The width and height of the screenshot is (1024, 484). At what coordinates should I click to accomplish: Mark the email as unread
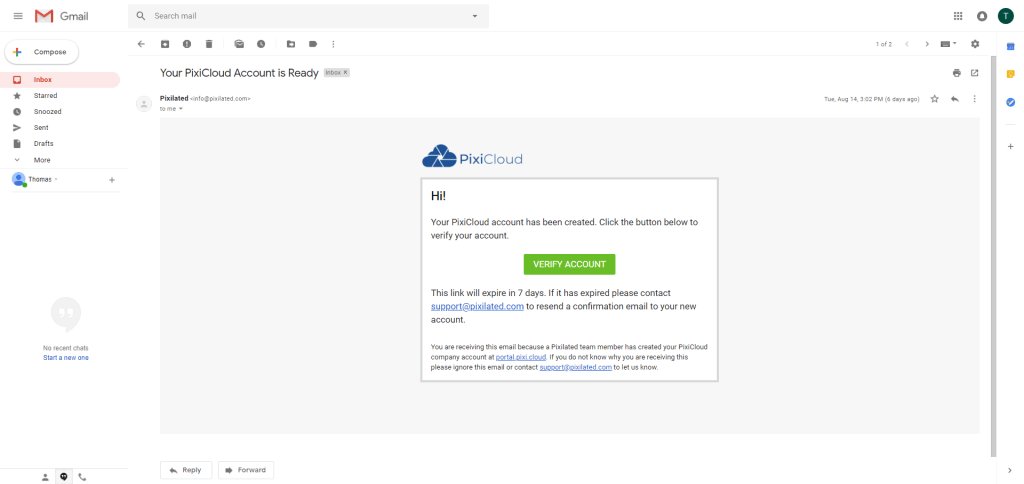[x=239, y=44]
